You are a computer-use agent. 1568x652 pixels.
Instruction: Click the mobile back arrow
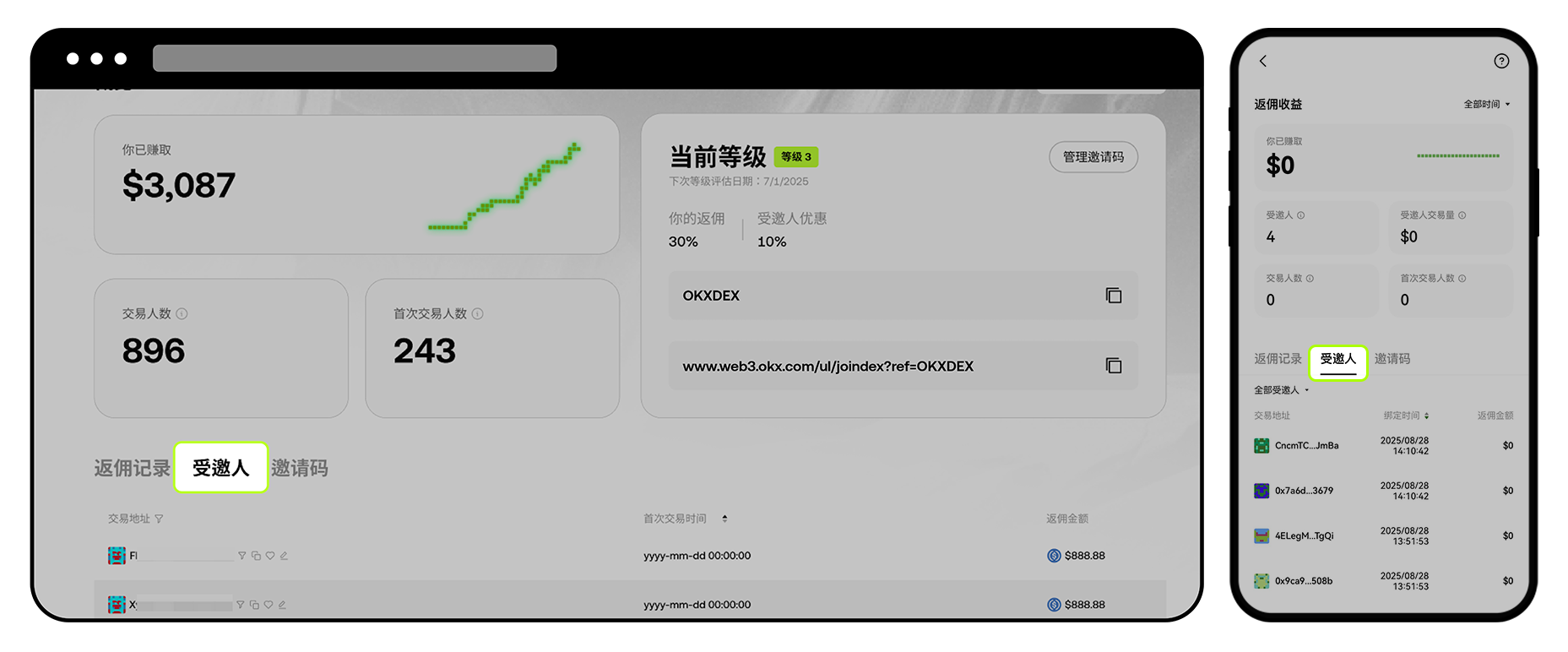(1263, 61)
